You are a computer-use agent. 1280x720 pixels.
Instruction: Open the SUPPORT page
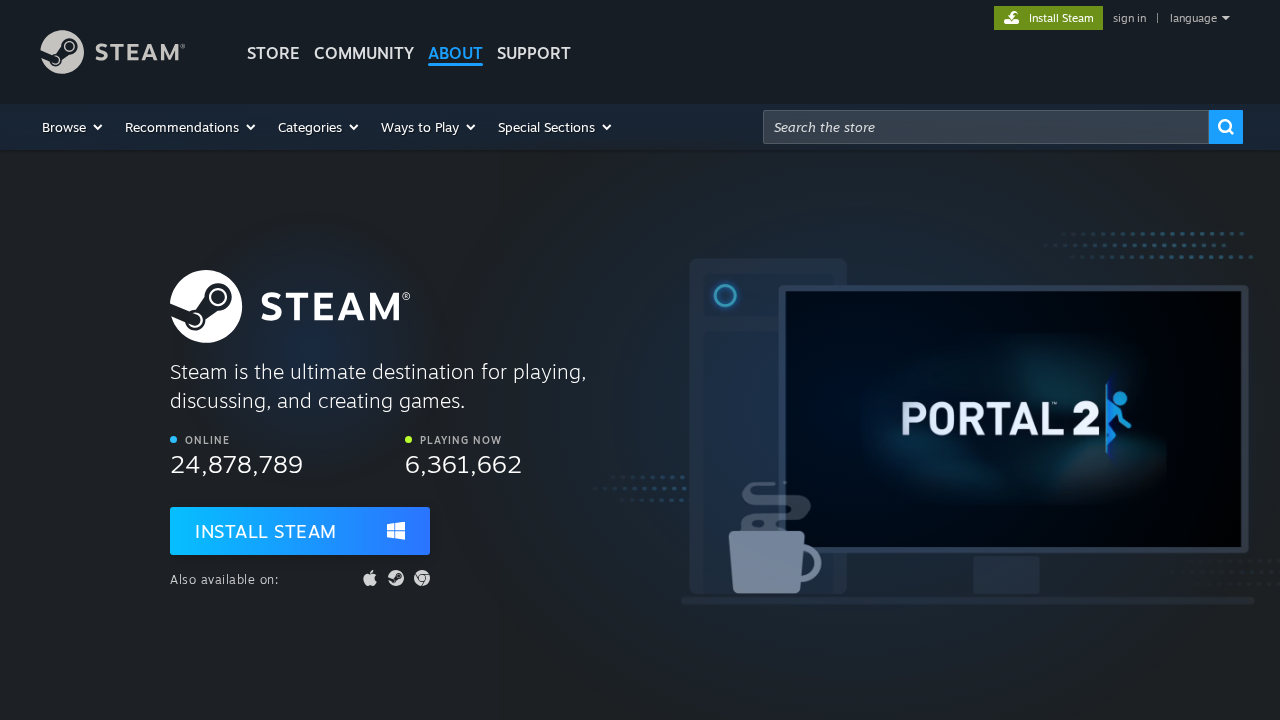[534, 53]
